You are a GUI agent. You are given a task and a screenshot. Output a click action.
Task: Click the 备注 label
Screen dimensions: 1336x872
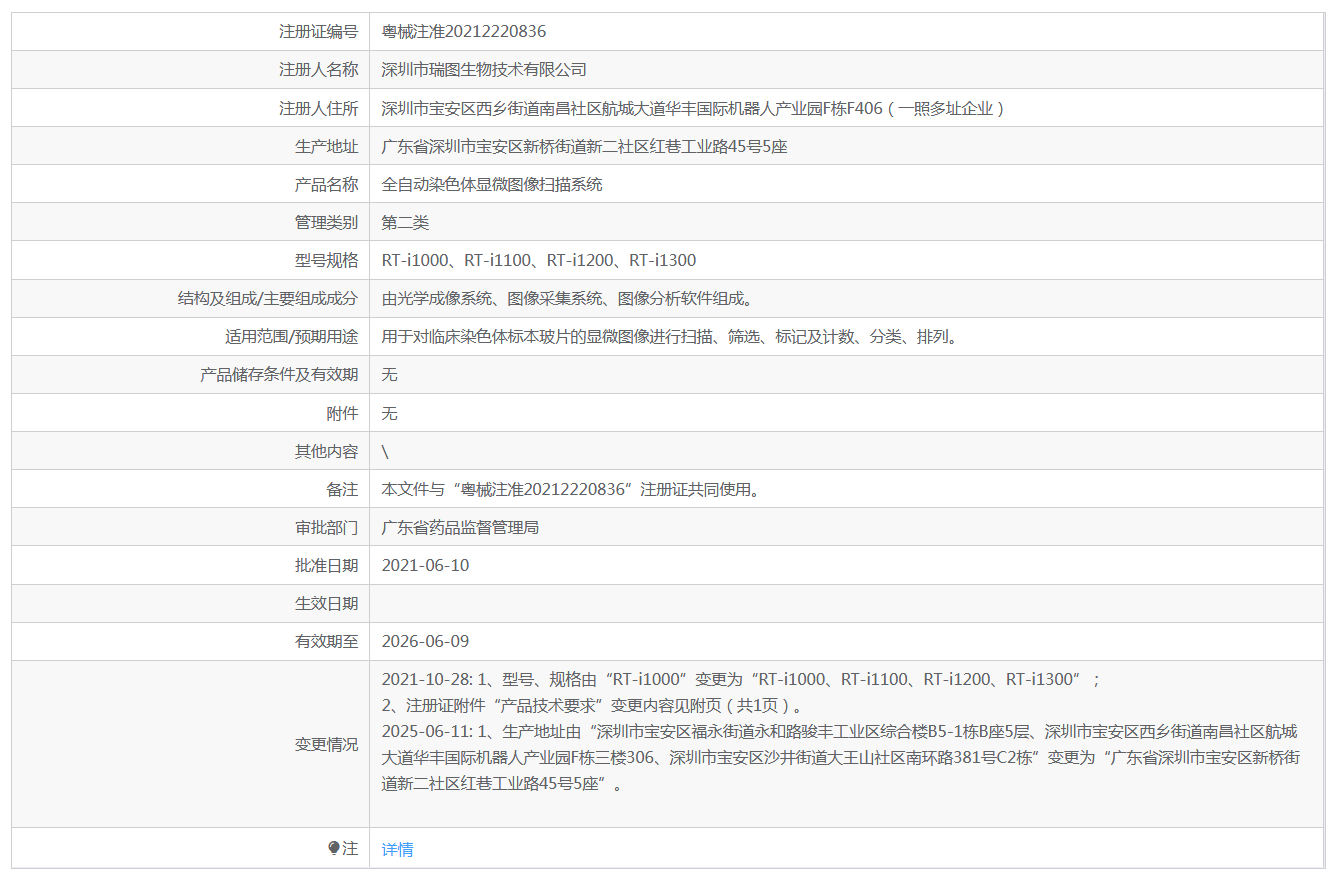[x=342, y=489]
